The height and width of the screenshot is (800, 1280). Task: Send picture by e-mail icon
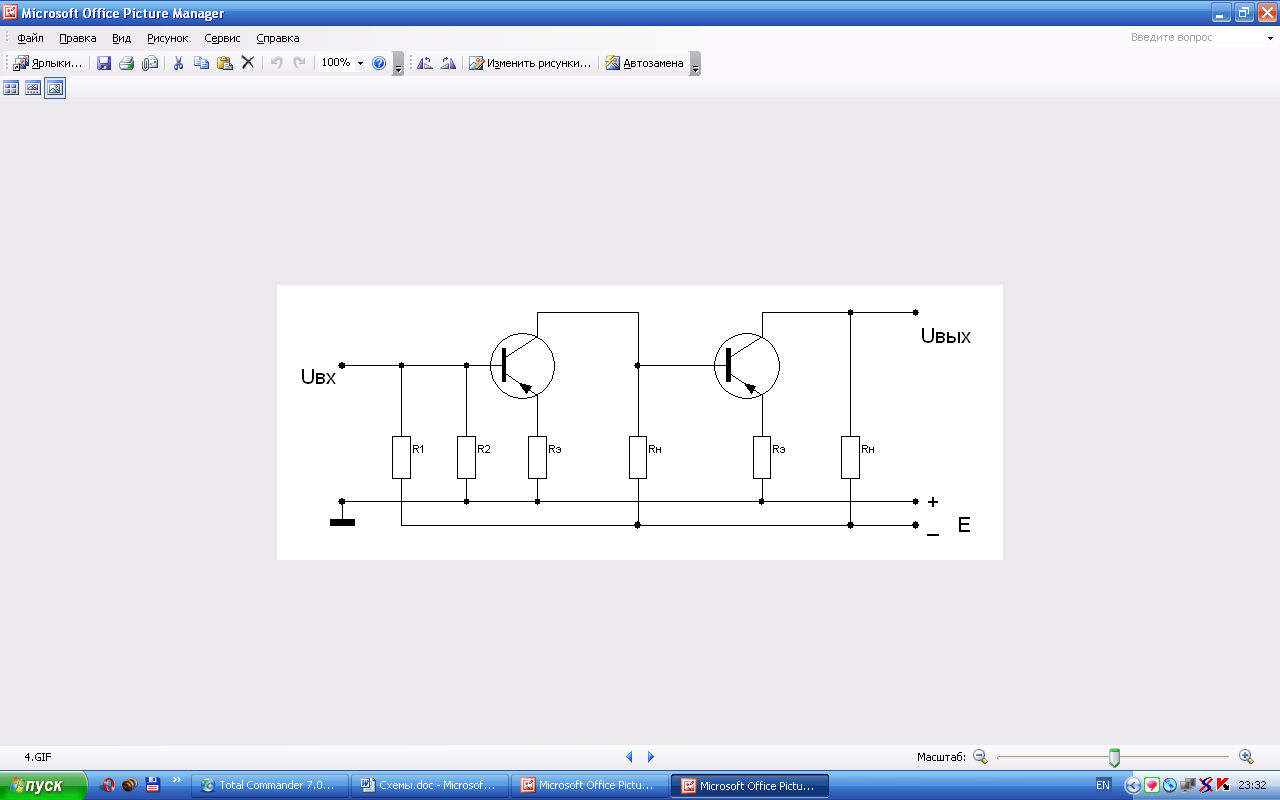(x=150, y=63)
